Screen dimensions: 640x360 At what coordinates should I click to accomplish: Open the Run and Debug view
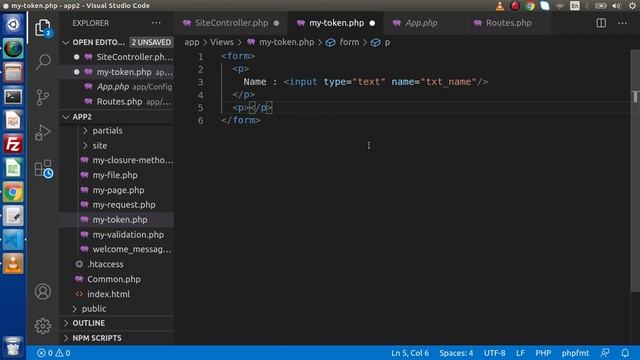click(x=43, y=132)
